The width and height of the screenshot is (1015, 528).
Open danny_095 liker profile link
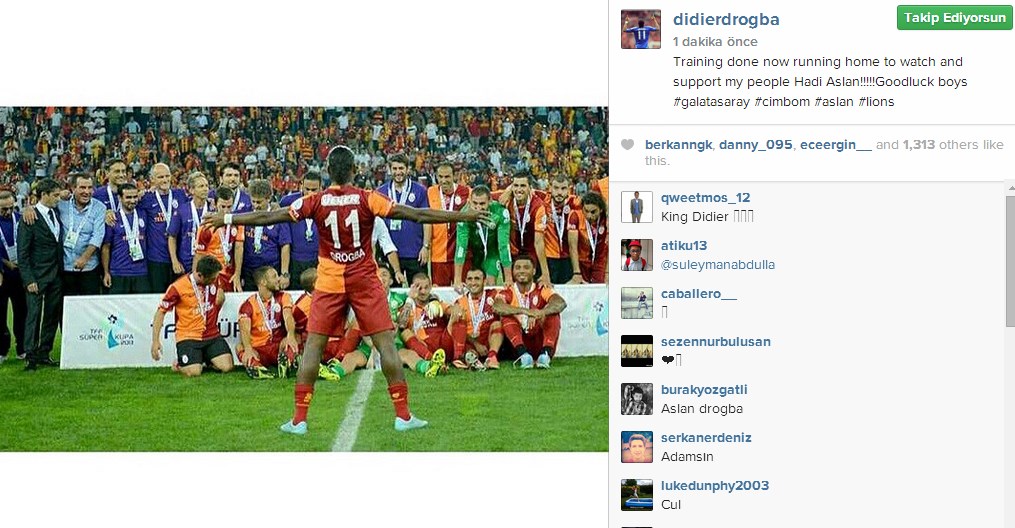click(755, 145)
